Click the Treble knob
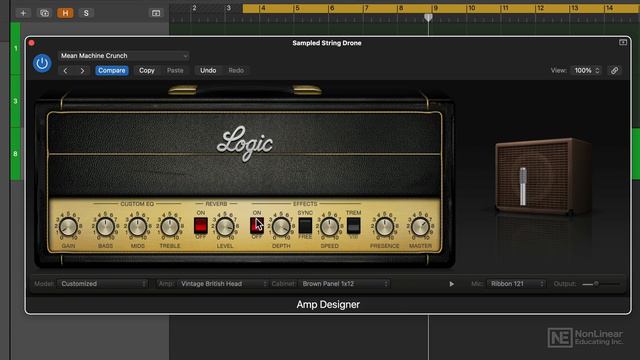 tap(170, 227)
